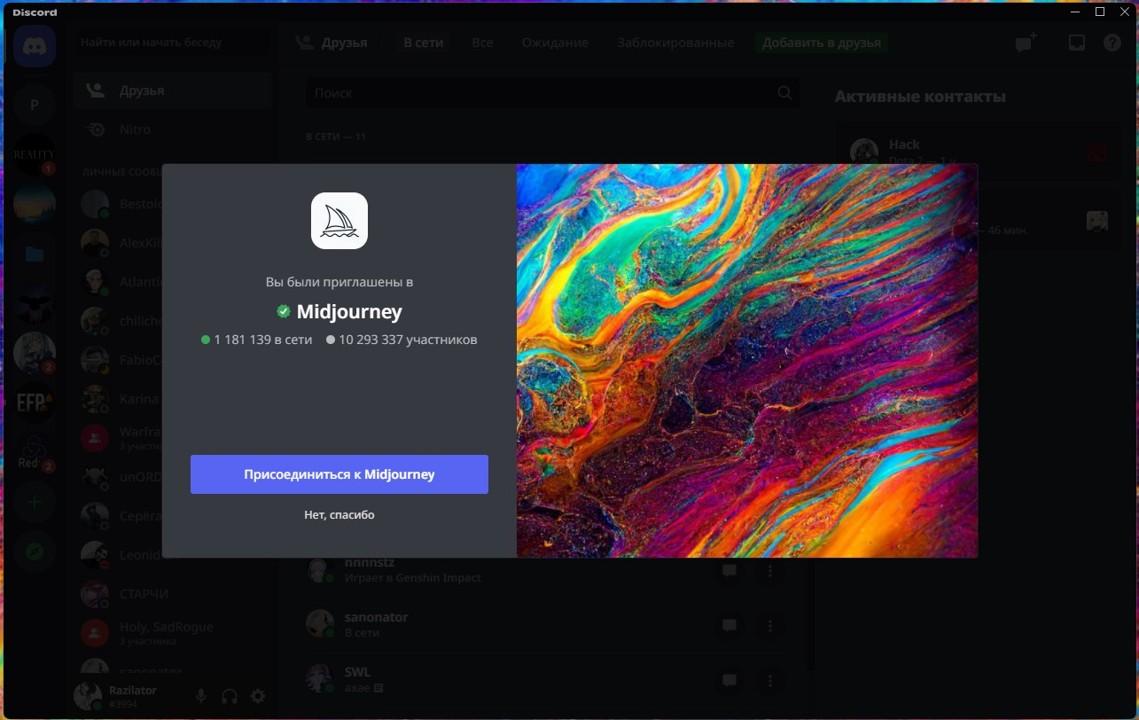Switch to the Ожидание tab
Screen dimensions: 1139x720
[555, 43]
